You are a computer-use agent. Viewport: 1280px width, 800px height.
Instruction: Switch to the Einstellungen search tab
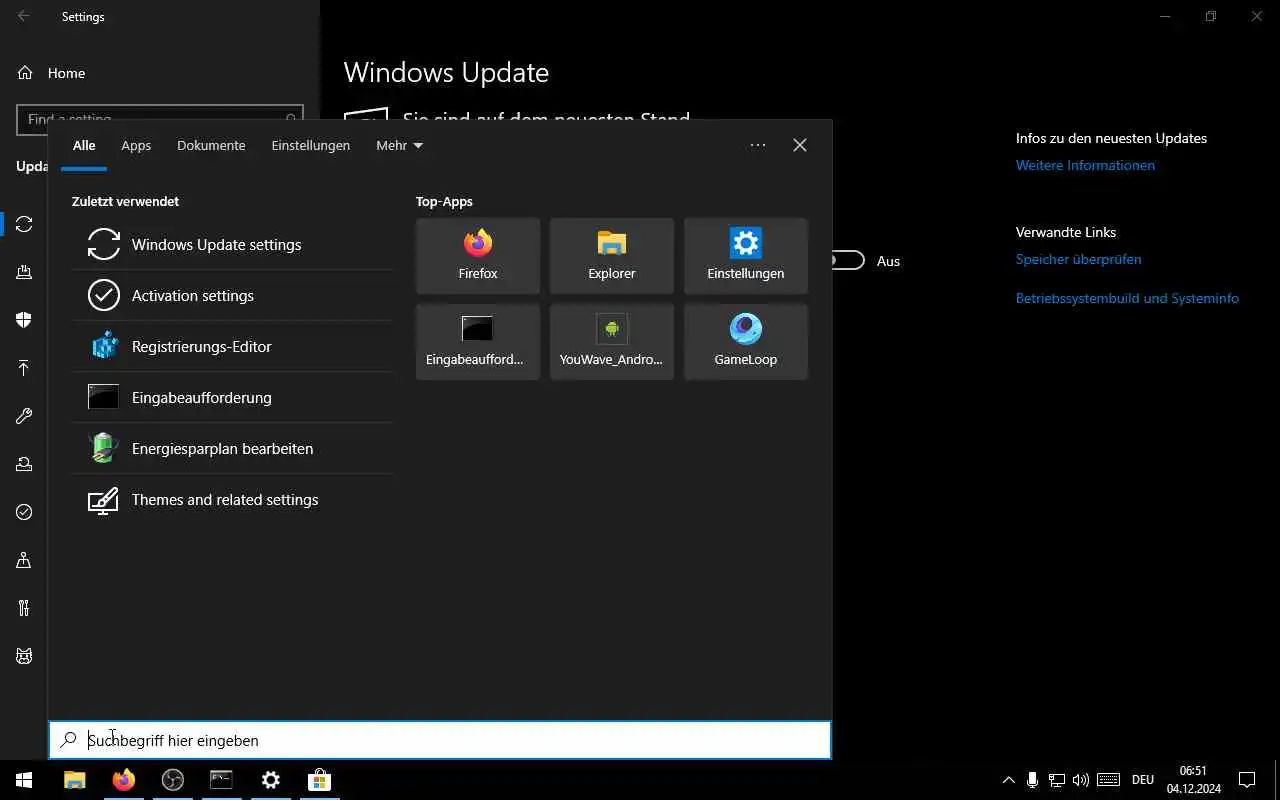click(x=311, y=145)
